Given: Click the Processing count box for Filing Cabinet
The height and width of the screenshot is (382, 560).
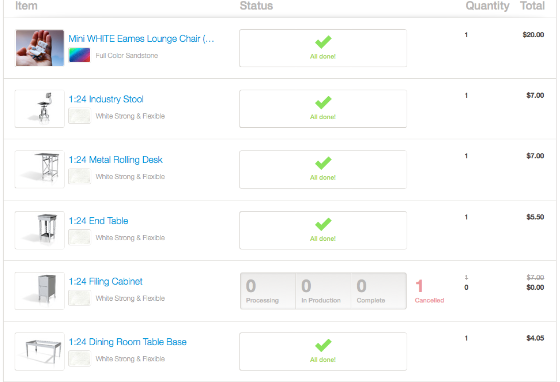Looking at the screenshot, I should coord(268,291).
